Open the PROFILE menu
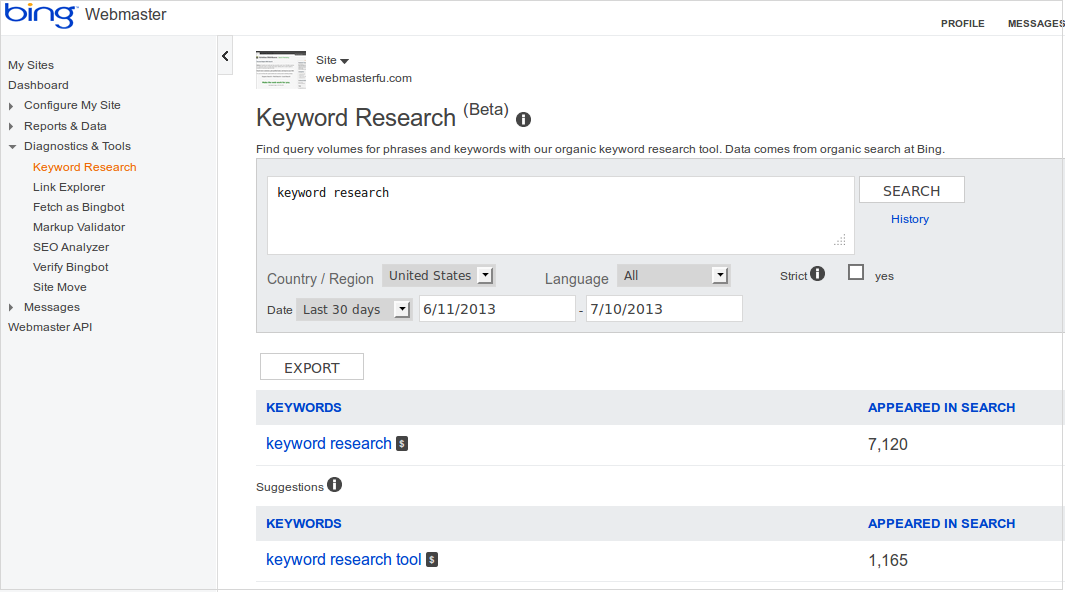Screen dimensions: 1065x592 click(962, 23)
